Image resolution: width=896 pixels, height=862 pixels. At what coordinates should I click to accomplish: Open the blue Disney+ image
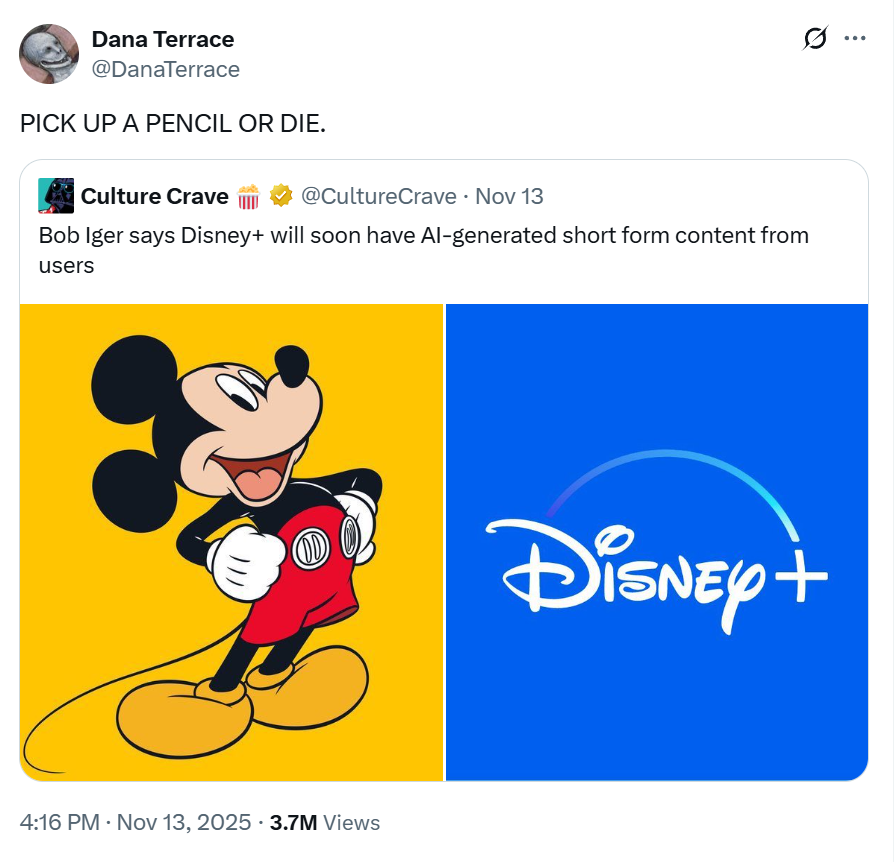pos(656,541)
